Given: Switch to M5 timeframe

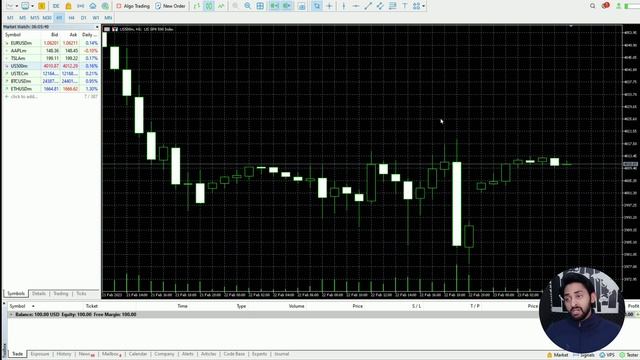Looking at the screenshot, I should [x=22, y=18].
